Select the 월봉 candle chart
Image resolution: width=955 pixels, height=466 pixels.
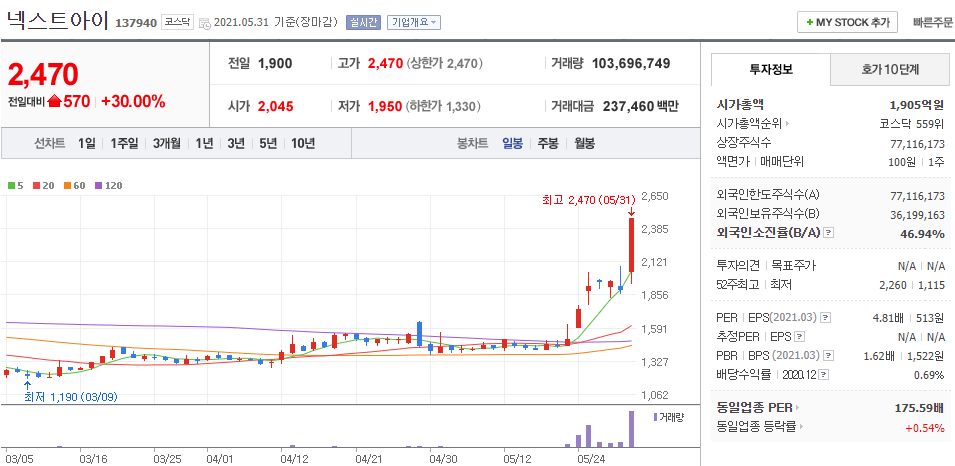(585, 144)
